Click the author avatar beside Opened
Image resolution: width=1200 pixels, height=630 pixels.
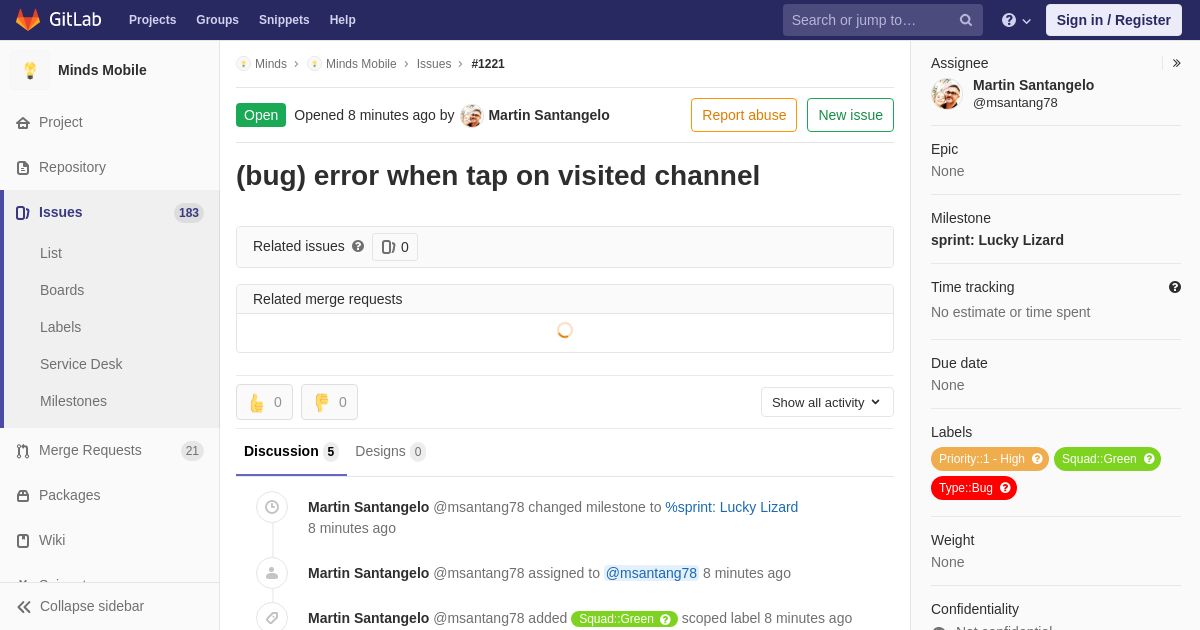click(472, 116)
